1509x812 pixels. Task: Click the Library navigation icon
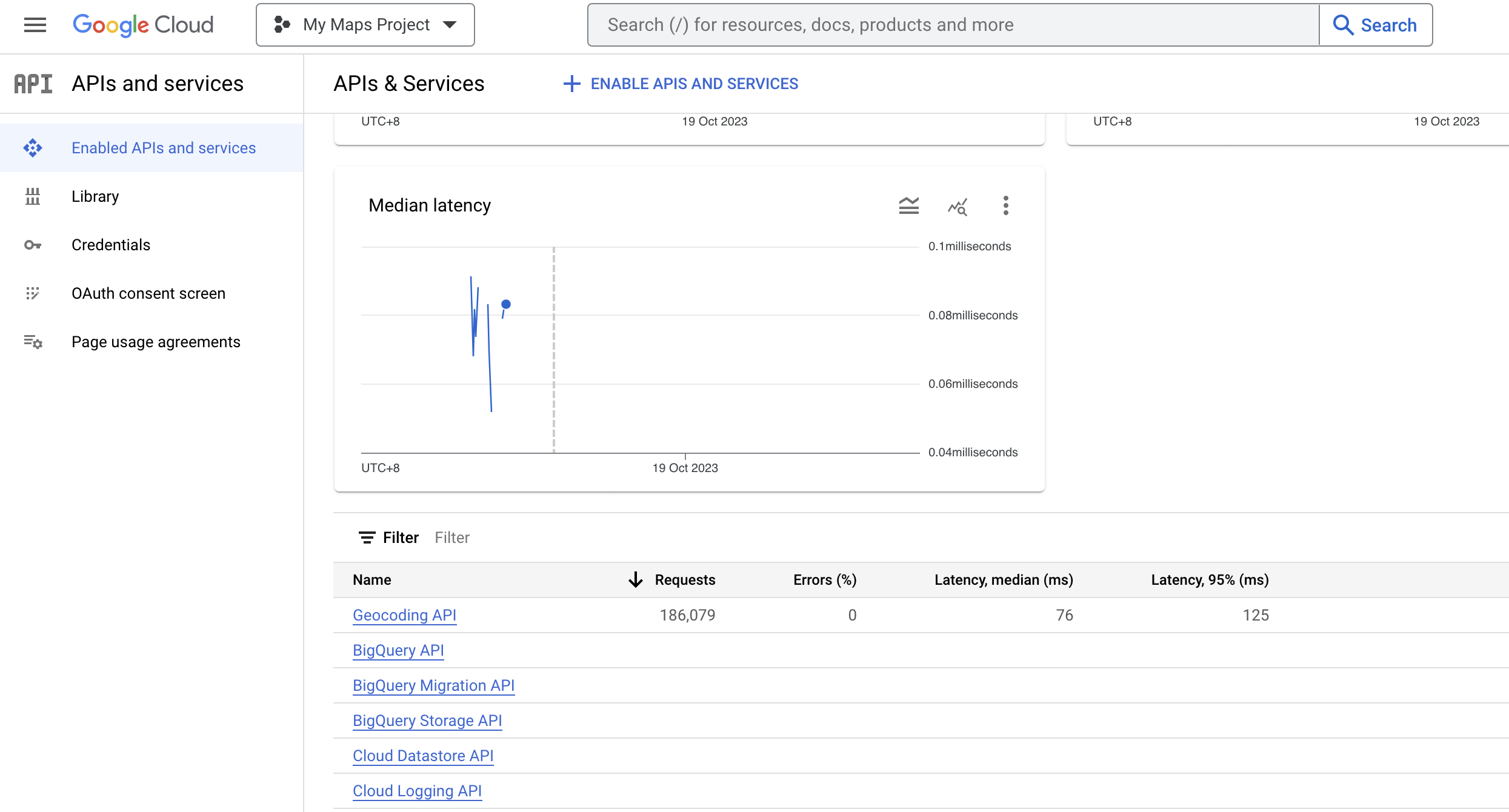(x=32, y=196)
